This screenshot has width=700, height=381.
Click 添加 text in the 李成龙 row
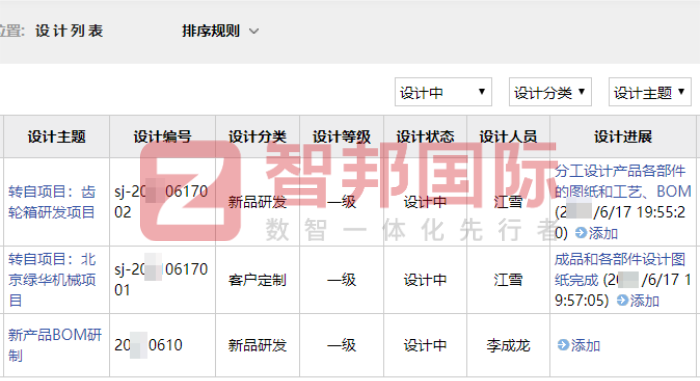(585, 345)
